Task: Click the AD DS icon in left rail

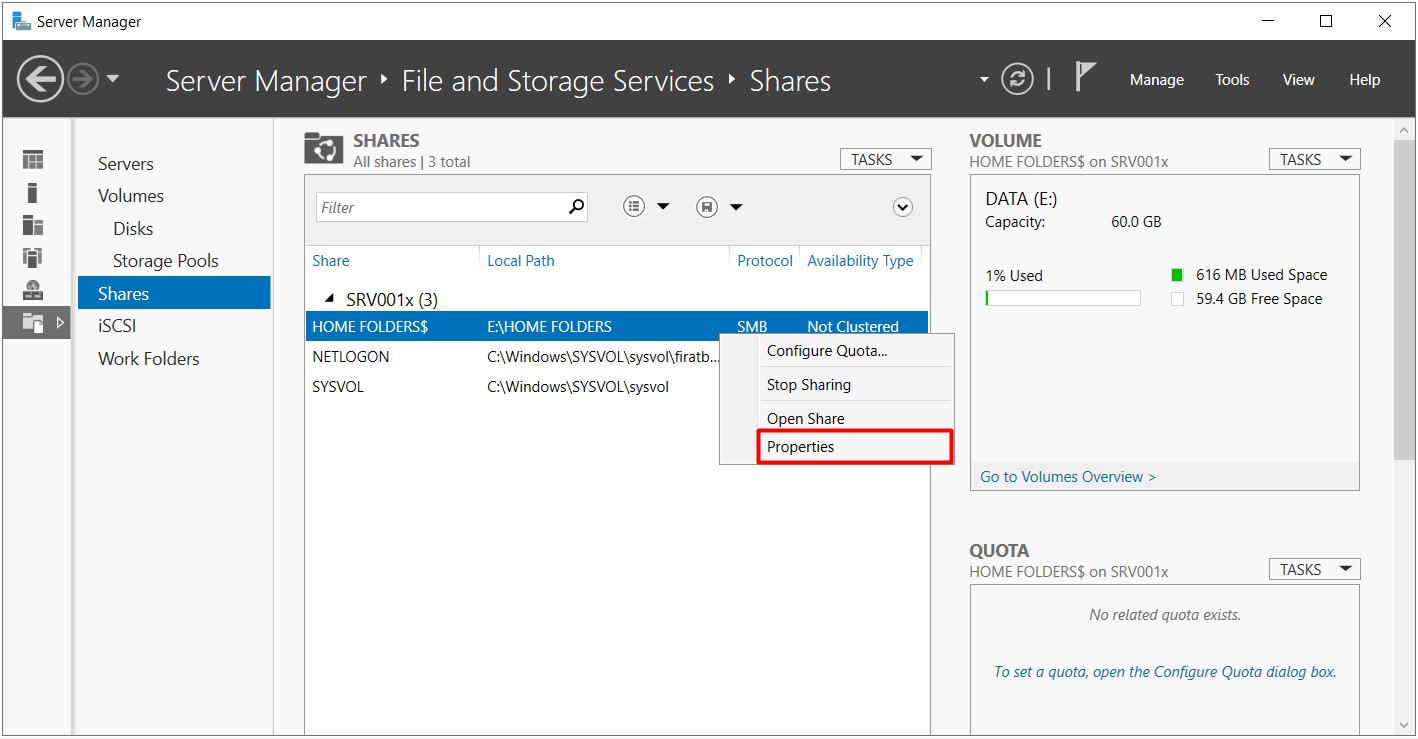Action: [x=33, y=257]
